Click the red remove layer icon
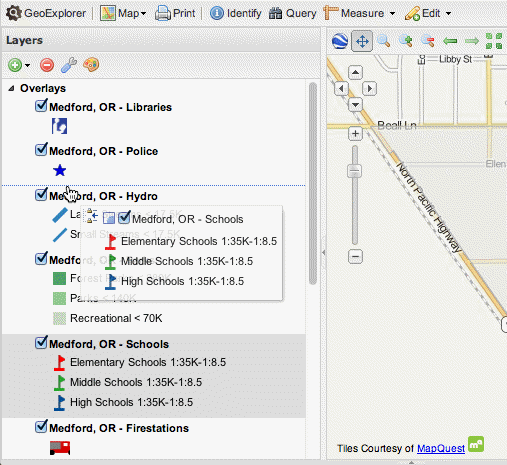This screenshot has height=465, width=507. pos(47,65)
